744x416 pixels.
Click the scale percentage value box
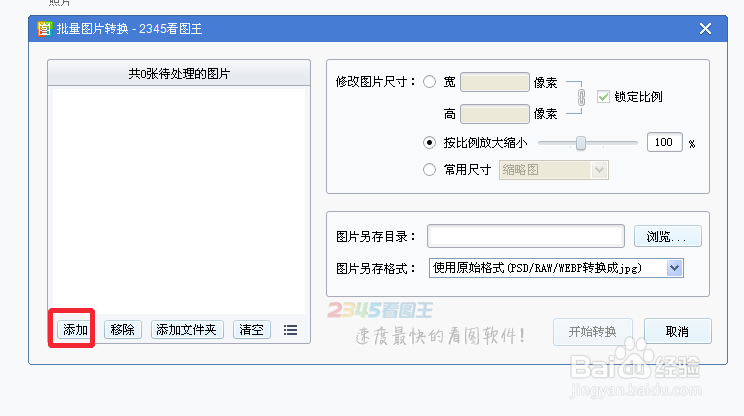coord(664,143)
